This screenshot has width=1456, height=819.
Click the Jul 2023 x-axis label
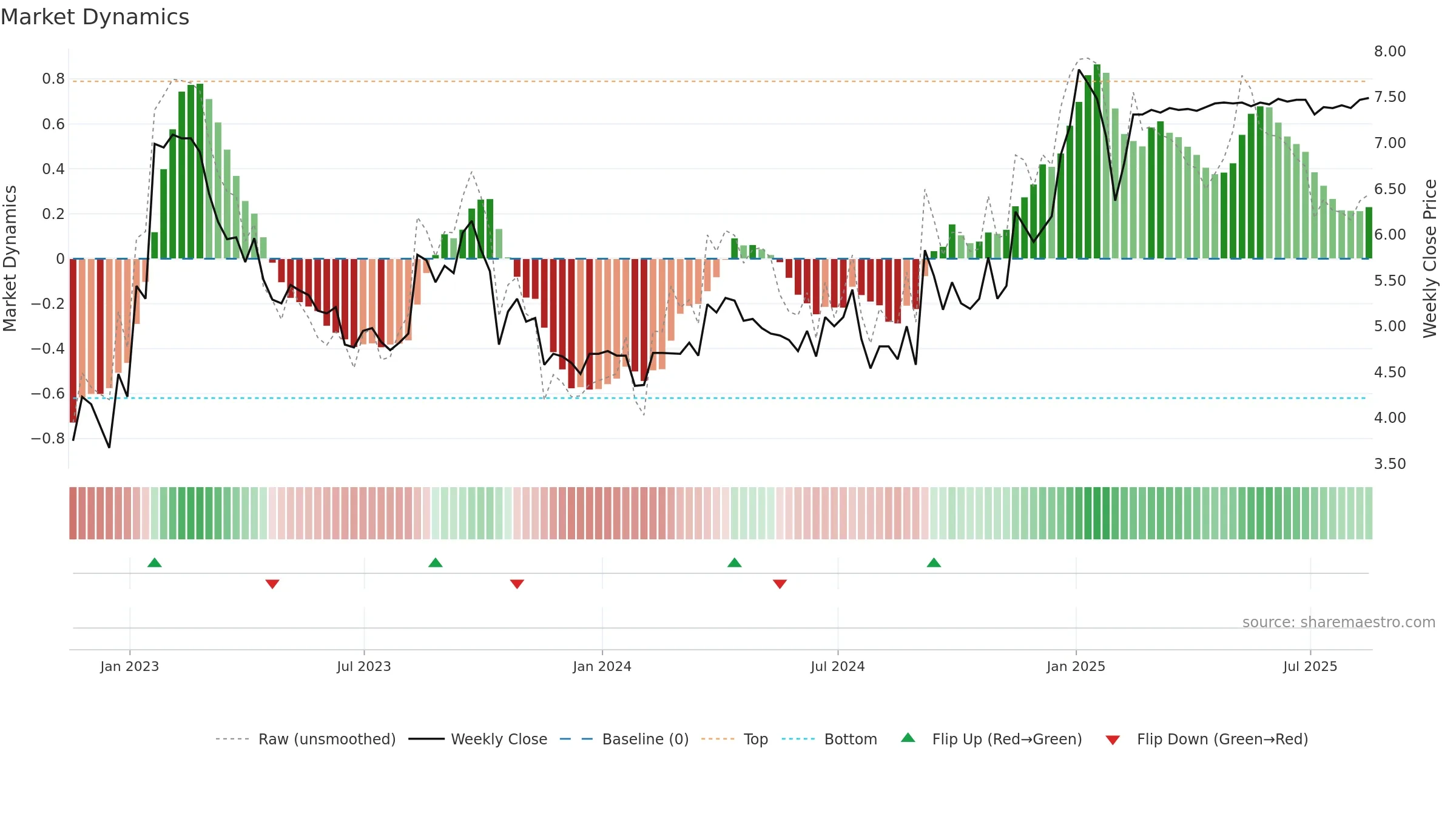tap(364, 666)
